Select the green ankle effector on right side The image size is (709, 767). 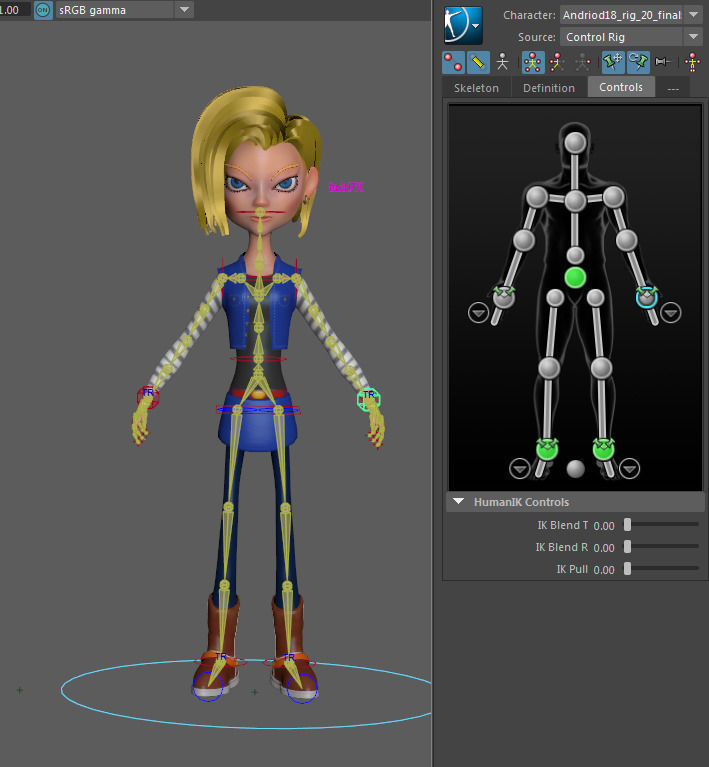point(603,449)
